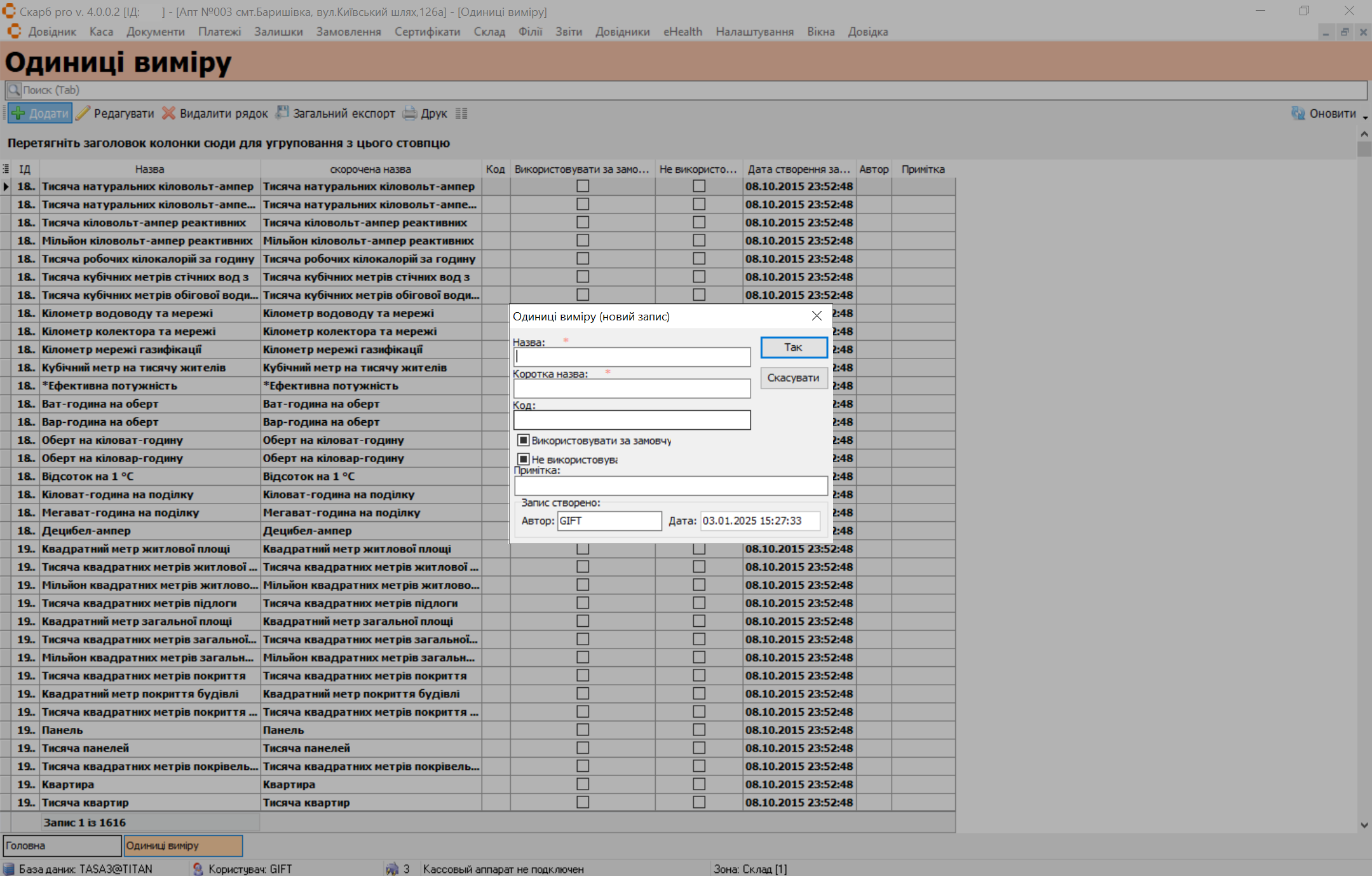Check Використовувати за замовчуванням in dialog
Viewport: 1372px width, 876px height.
[524, 440]
